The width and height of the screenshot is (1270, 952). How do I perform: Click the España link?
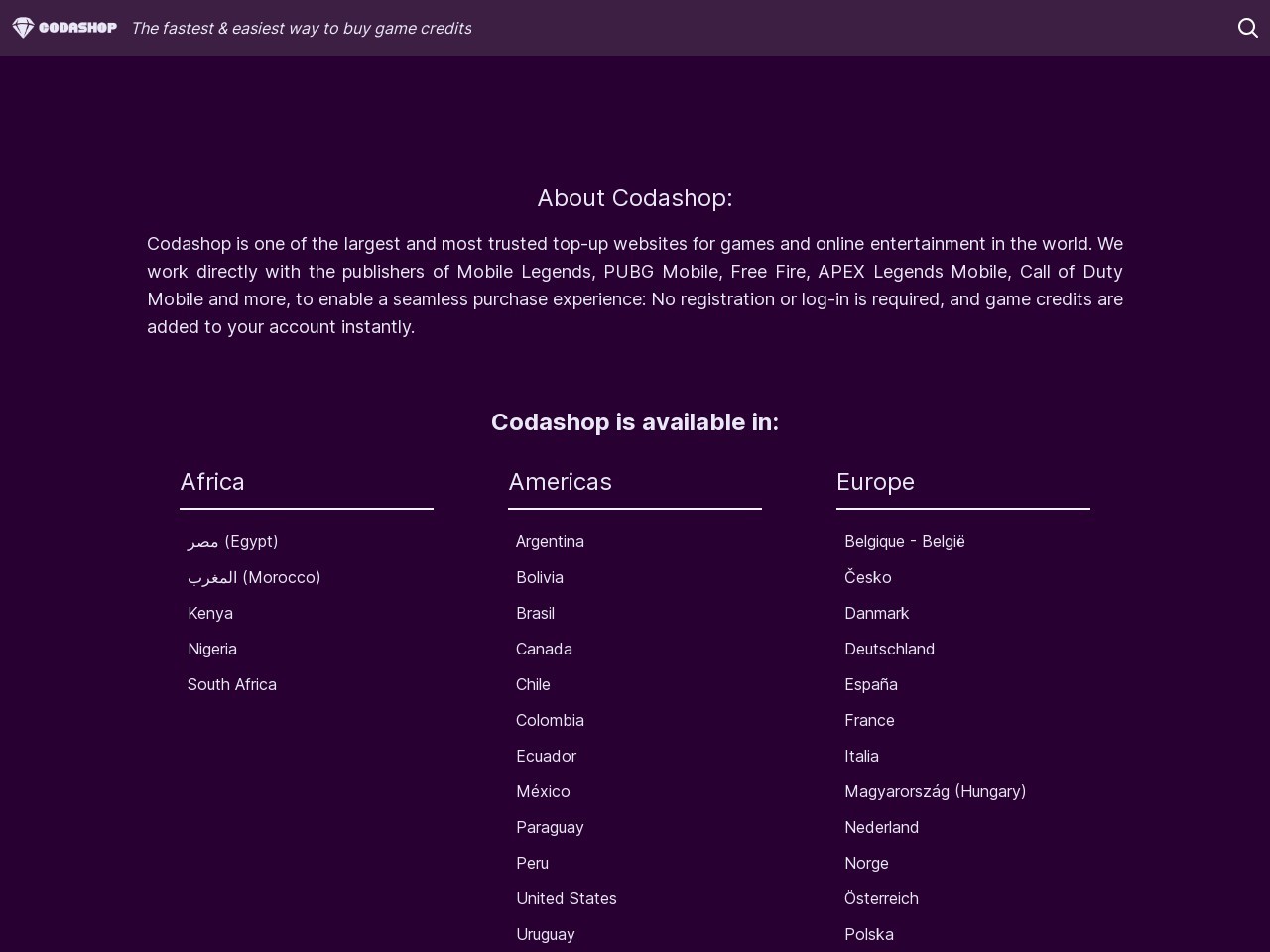point(871,684)
